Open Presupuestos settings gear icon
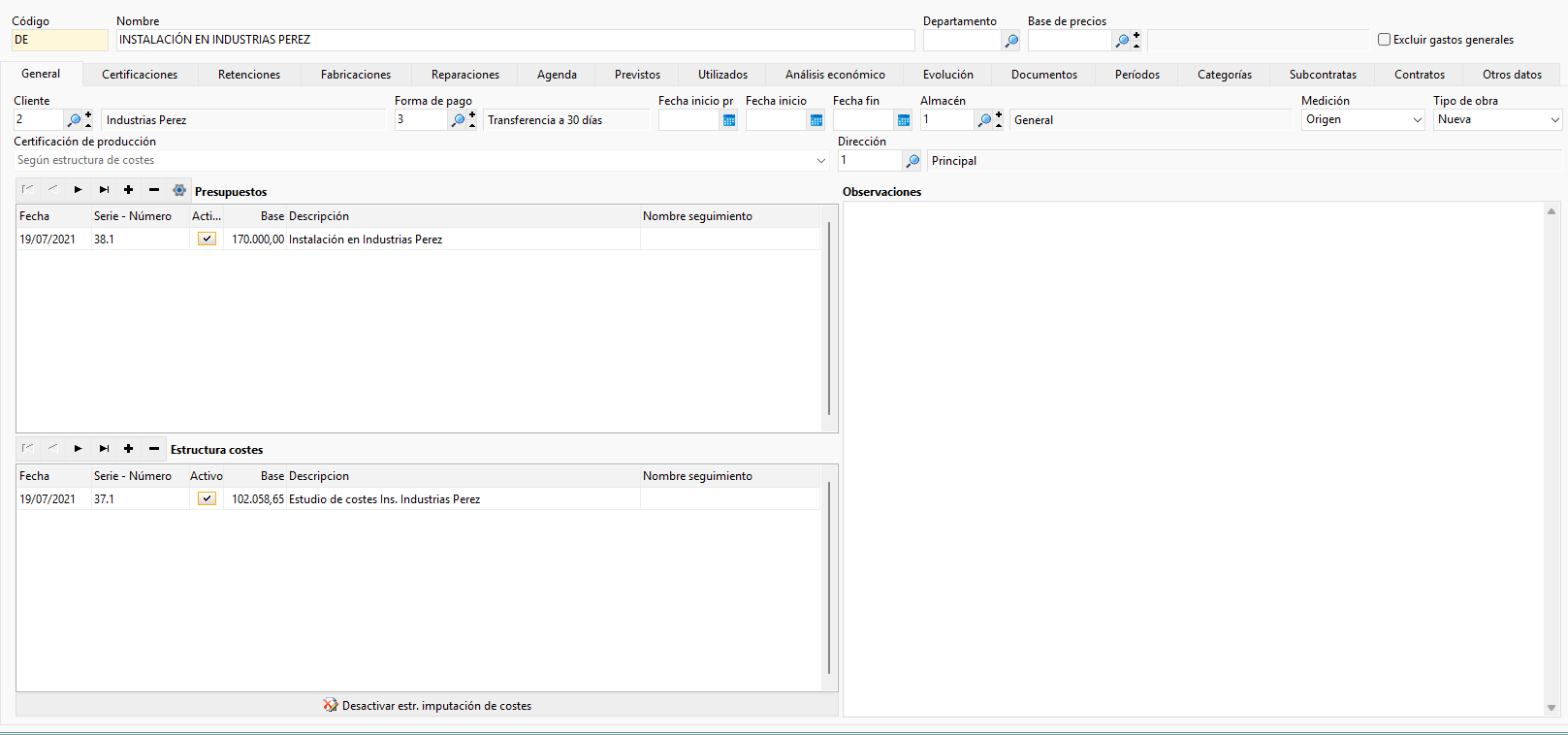The width and height of the screenshot is (1568, 735). (x=179, y=190)
